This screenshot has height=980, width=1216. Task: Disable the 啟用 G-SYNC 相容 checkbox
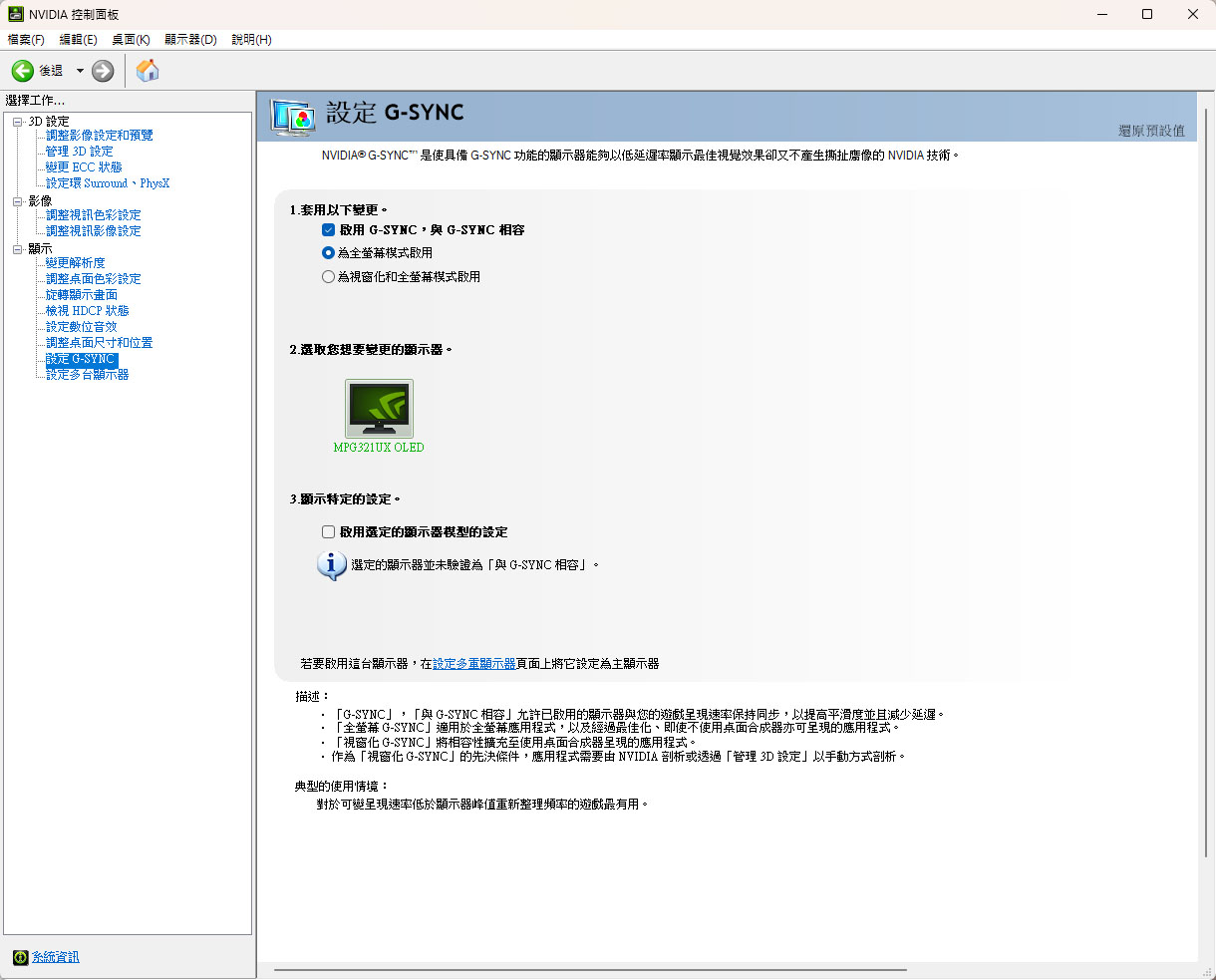(x=328, y=229)
